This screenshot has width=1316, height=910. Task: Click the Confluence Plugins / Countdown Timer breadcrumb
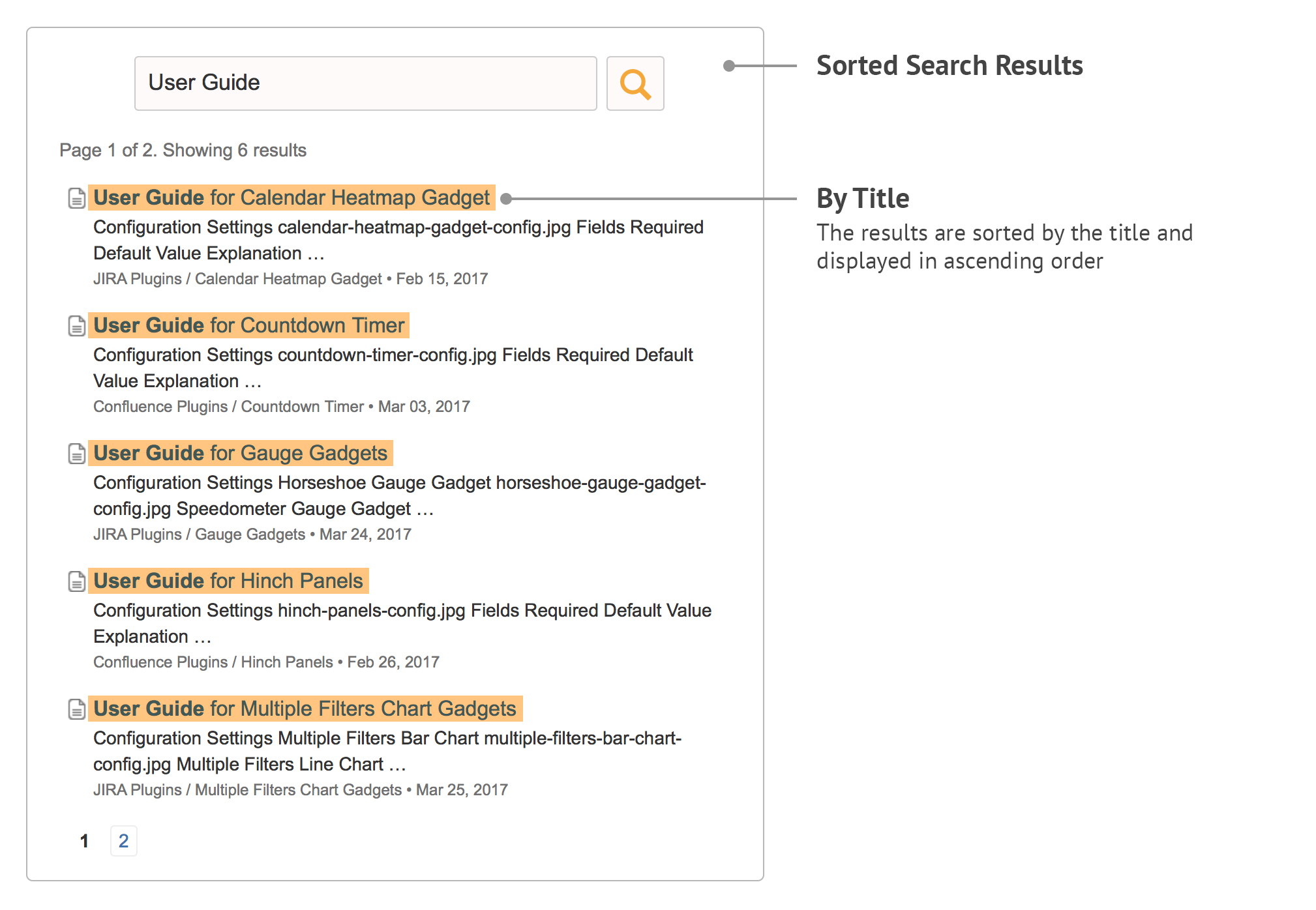coord(228,407)
